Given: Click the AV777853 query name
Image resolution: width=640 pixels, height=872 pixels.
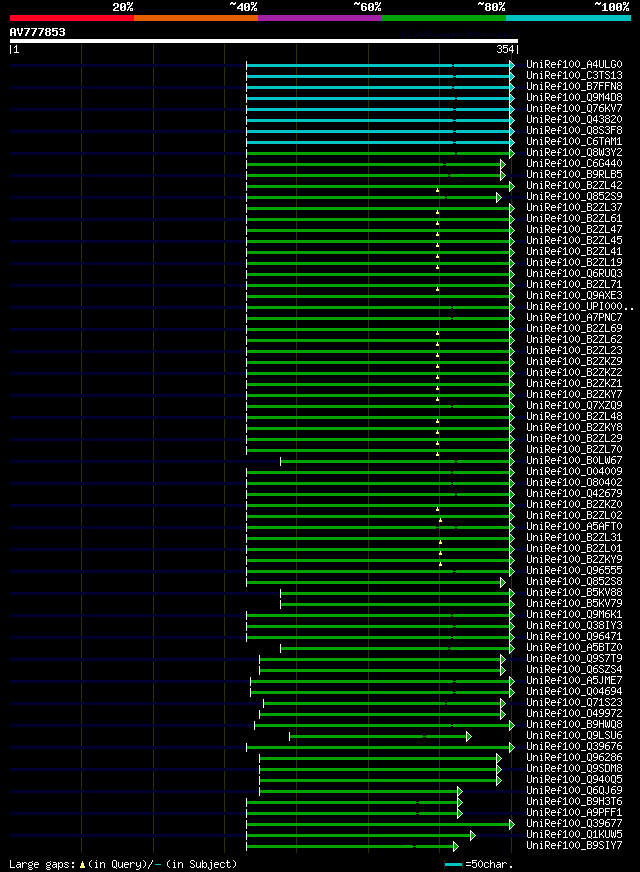Looking at the screenshot, I should pyautogui.click(x=37, y=32).
